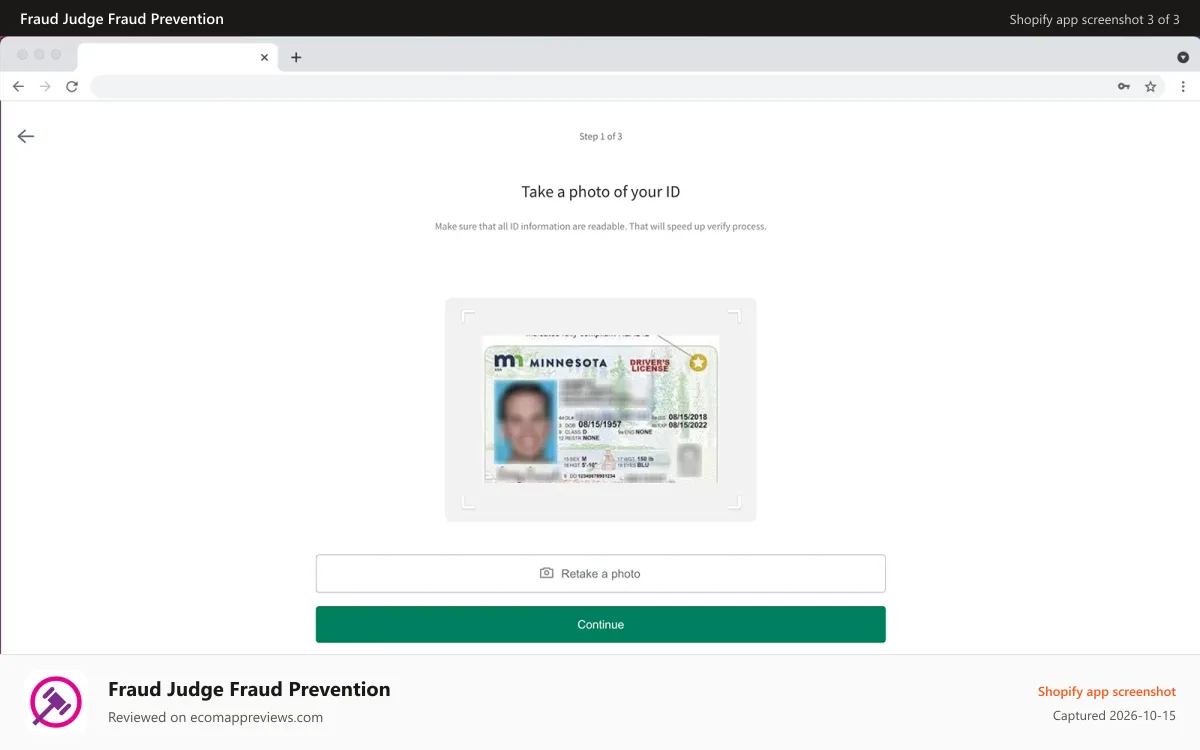The width and height of the screenshot is (1200, 750).
Task: Click the Fraud Judge gavel app logo
Action: tap(56, 702)
